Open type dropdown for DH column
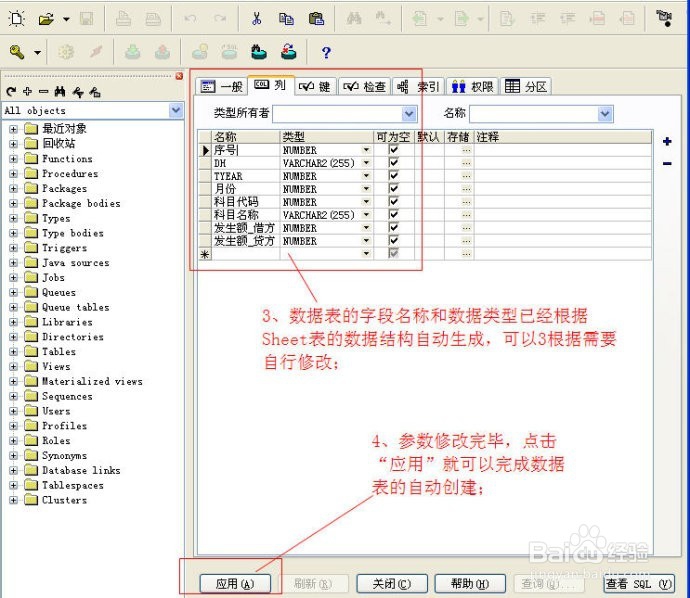Screen dimensions: 690x598 coord(366,163)
